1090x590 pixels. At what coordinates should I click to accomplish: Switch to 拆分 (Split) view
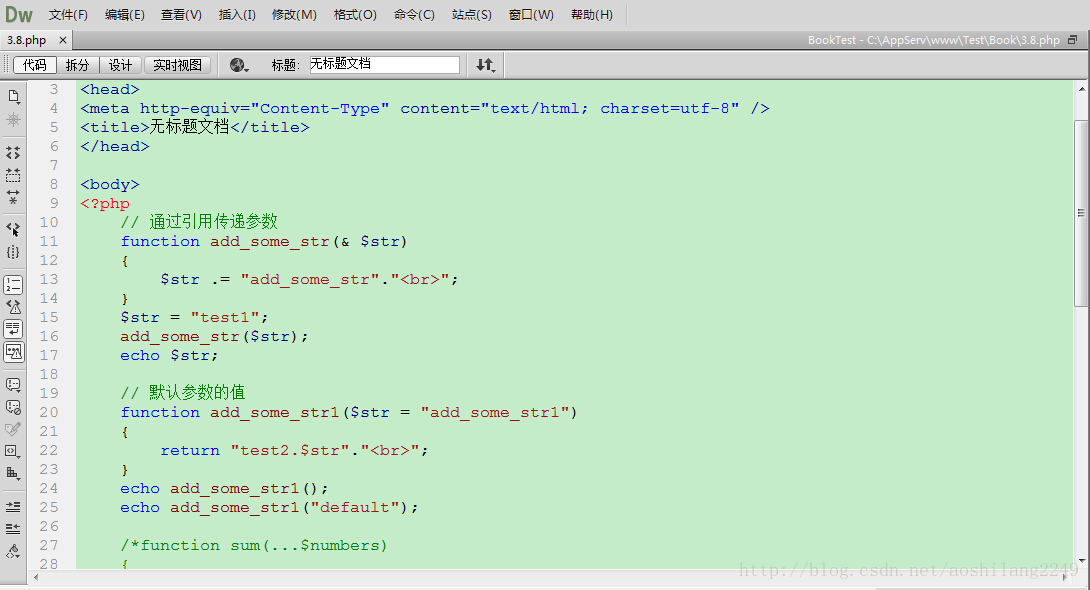[77, 65]
